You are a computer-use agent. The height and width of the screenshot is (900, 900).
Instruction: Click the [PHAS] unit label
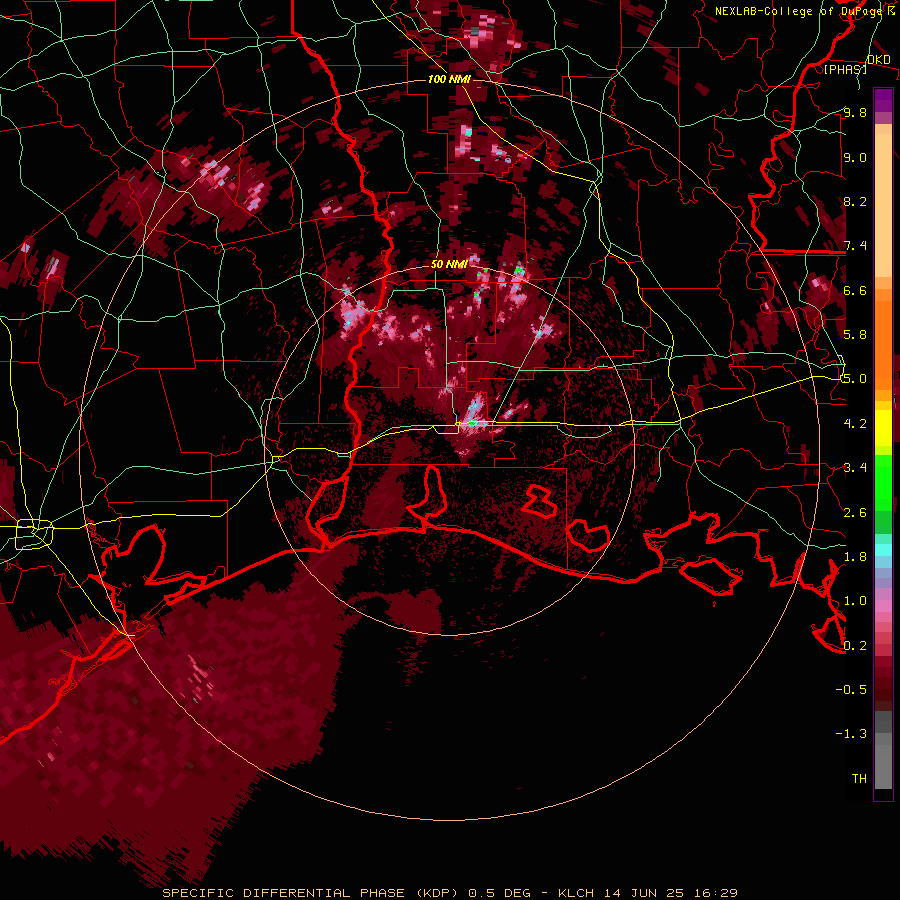tap(845, 69)
